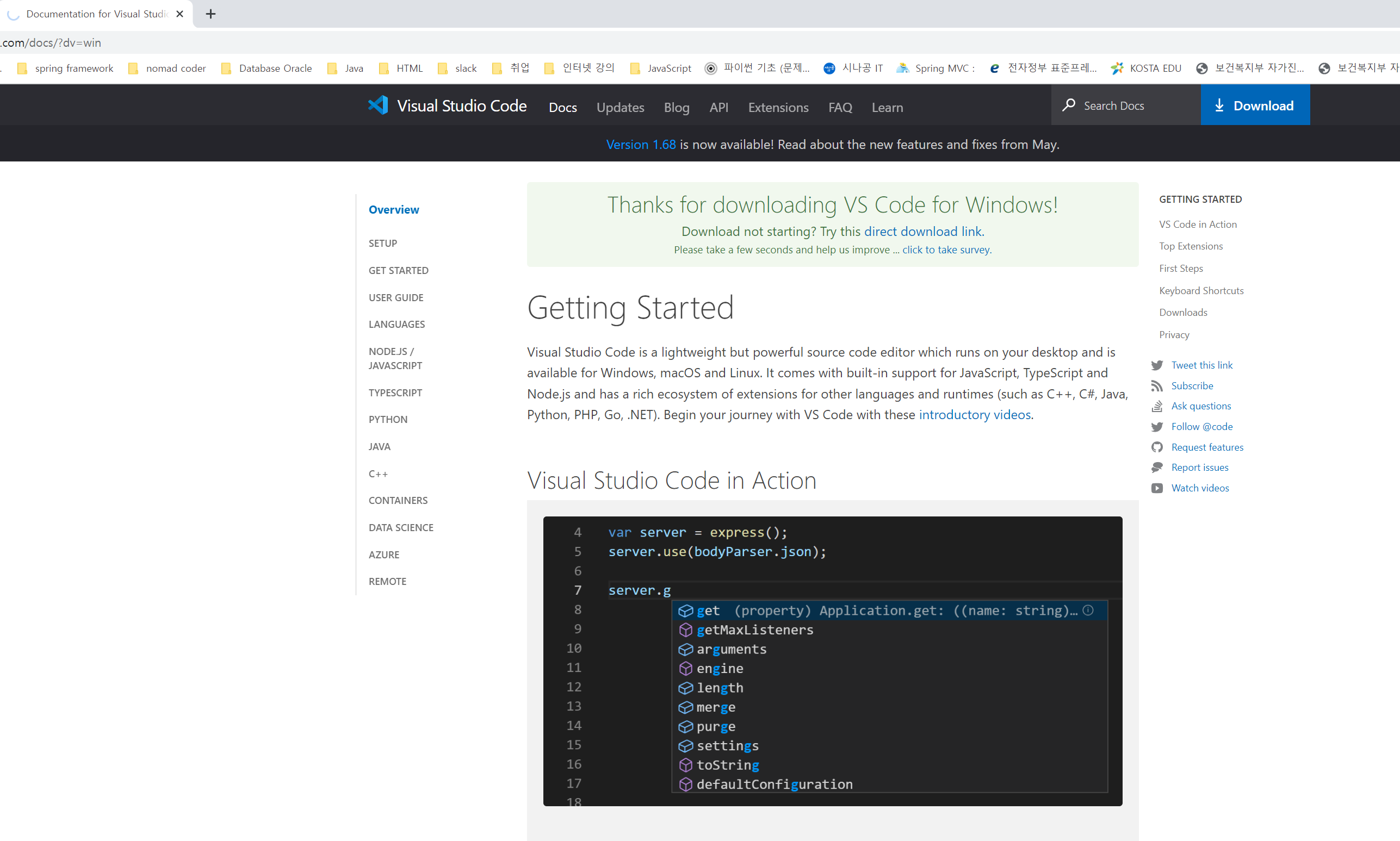Image resolution: width=1400 pixels, height=841 pixels.
Task: Open a new browser tab
Action: [x=210, y=14]
